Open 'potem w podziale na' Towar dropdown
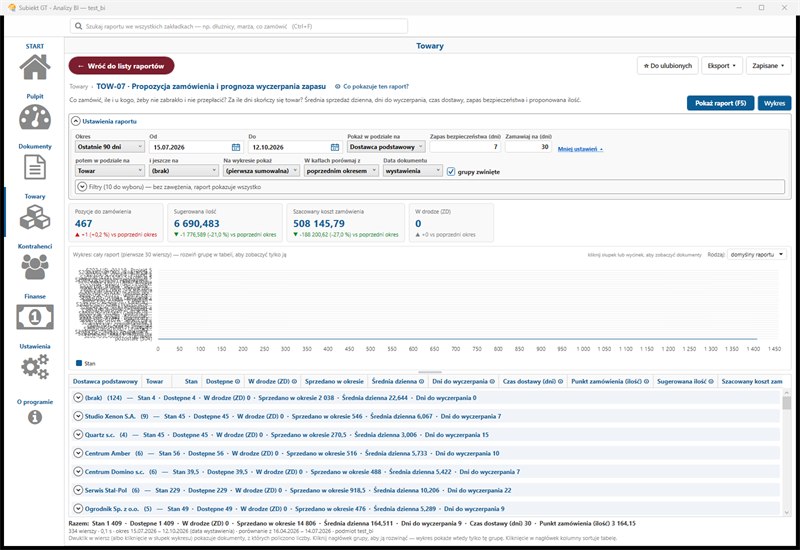 110,171
